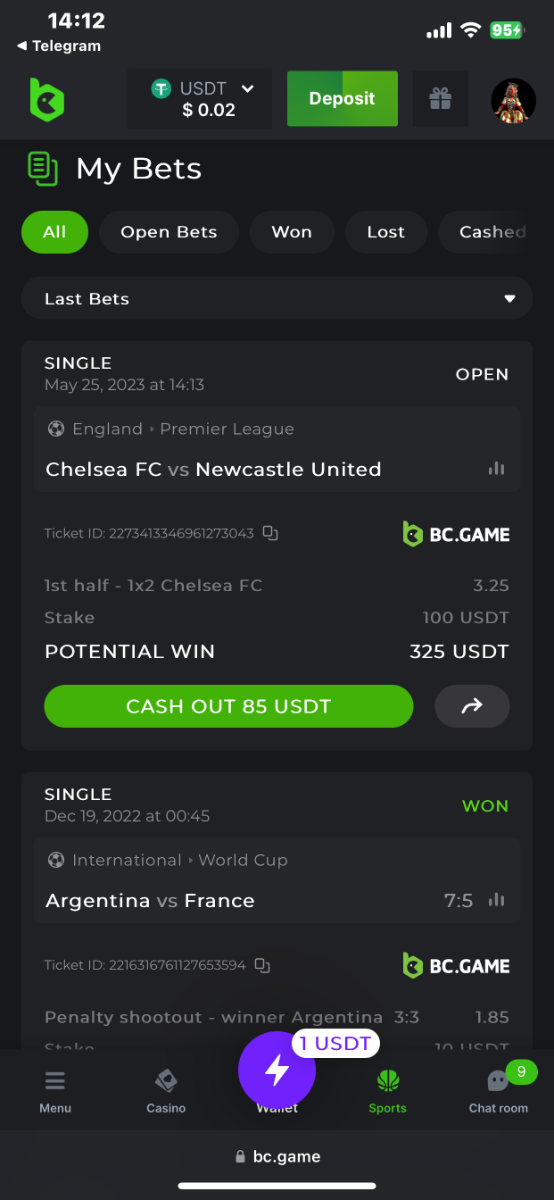Return to Telegram via back link
This screenshot has width=554, height=1200.
point(59,46)
